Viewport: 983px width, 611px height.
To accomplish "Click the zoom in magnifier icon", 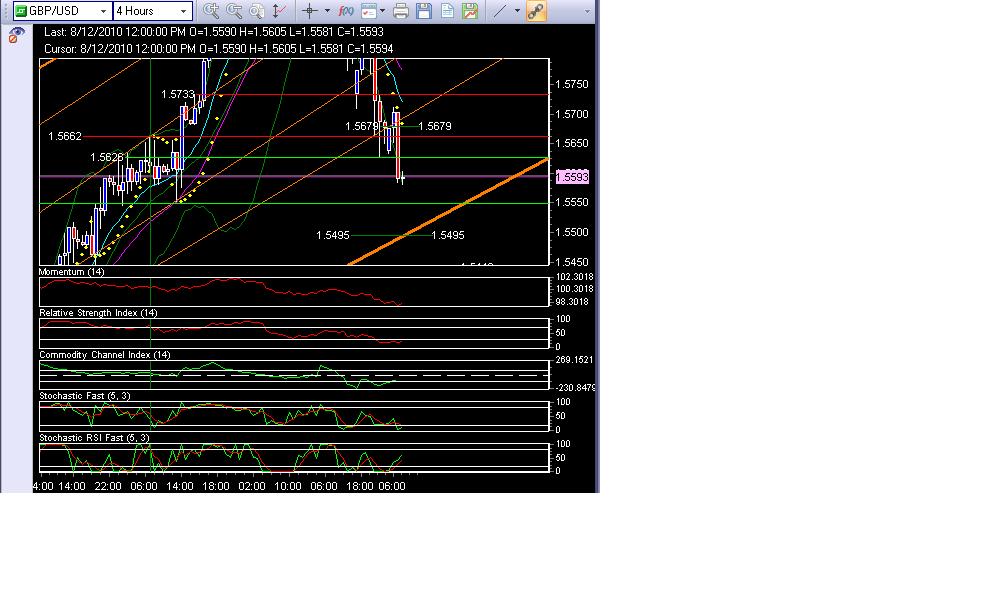I will [x=211, y=11].
